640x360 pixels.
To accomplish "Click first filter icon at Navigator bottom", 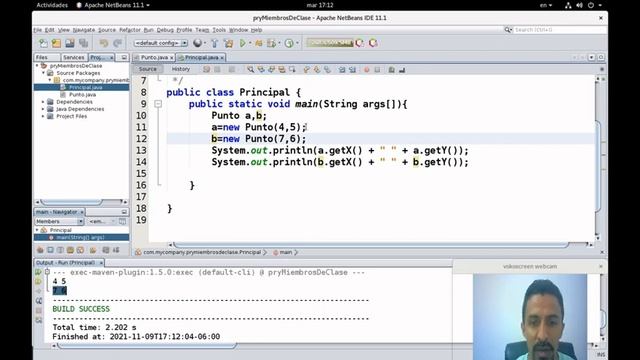I will click(x=40, y=250).
